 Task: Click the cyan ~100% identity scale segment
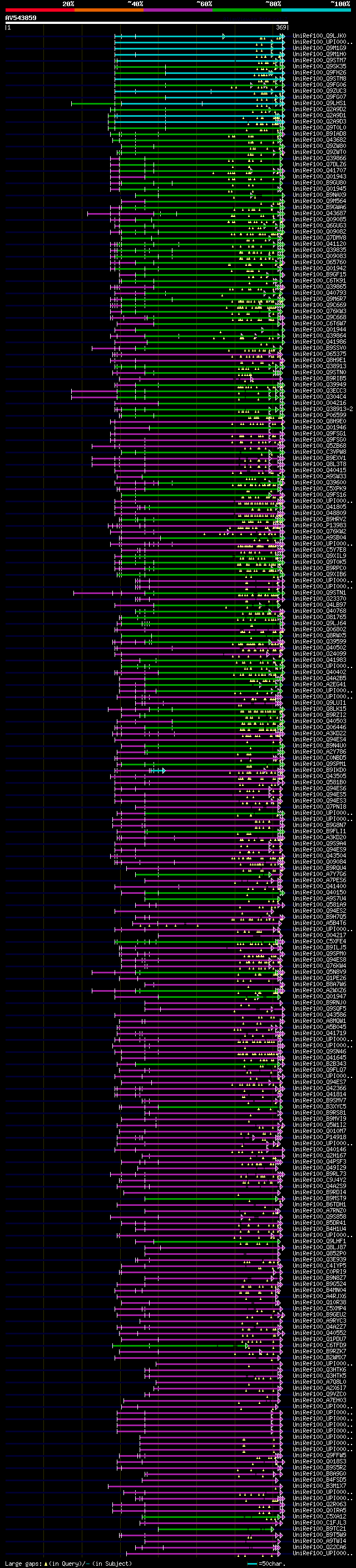coord(316,10)
